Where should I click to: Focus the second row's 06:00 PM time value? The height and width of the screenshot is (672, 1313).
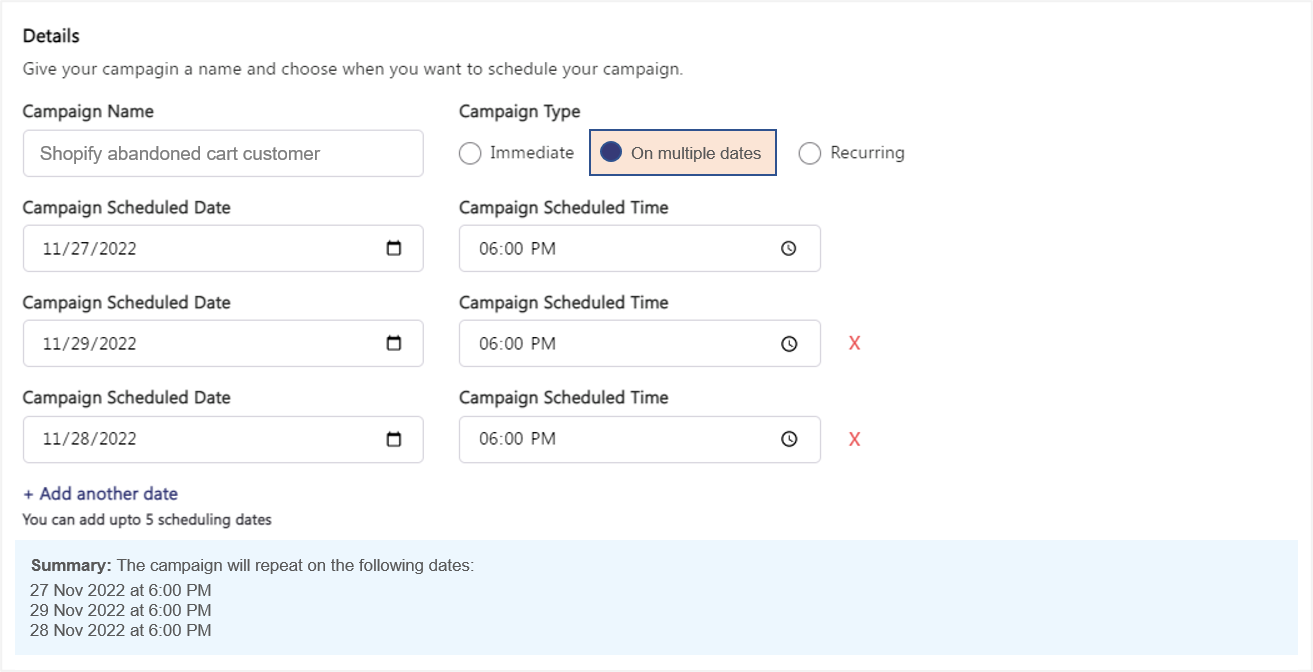(x=517, y=344)
